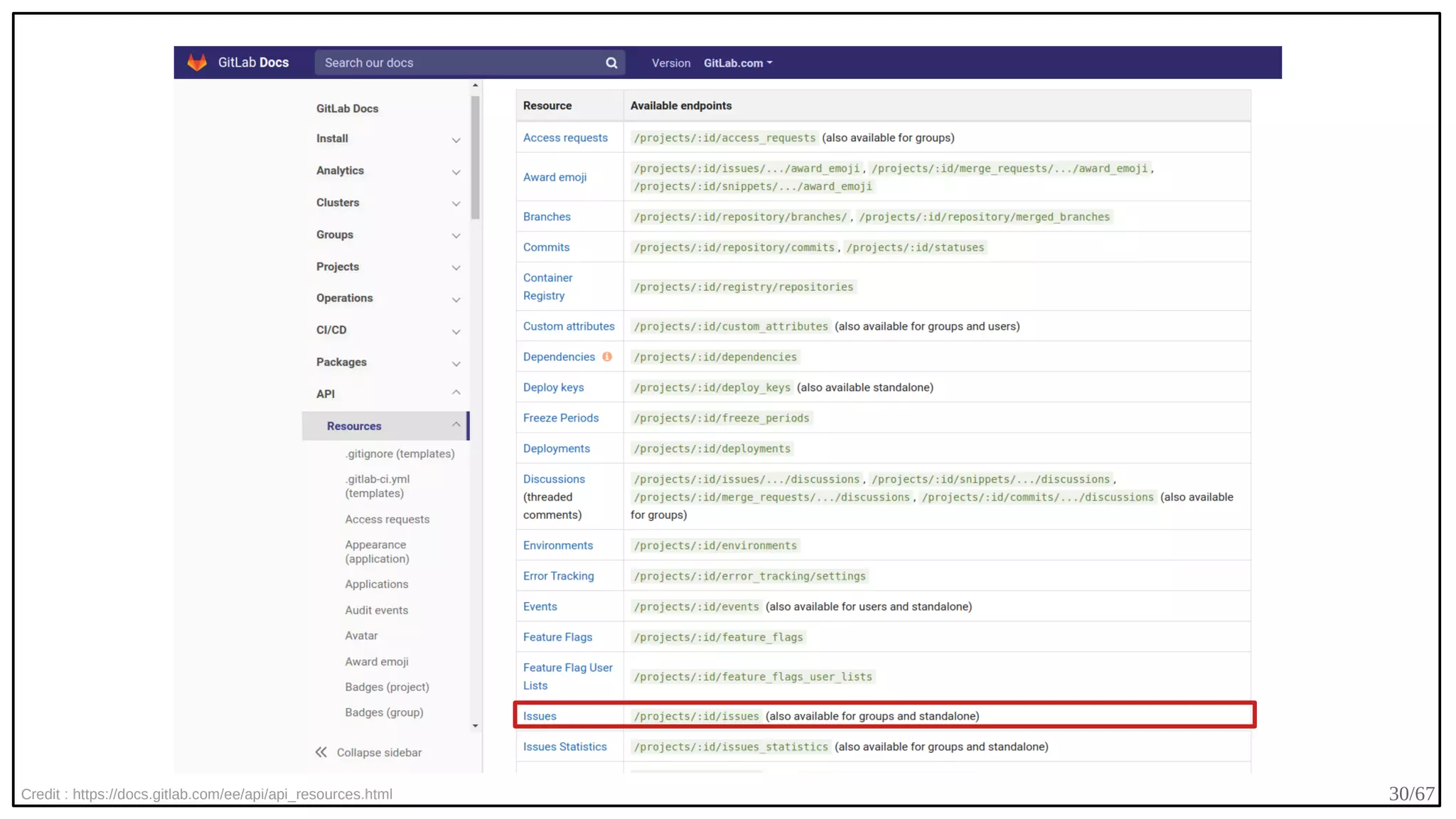Open Avatar sidebar item
This screenshot has width=1456, height=819.
pos(361,636)
